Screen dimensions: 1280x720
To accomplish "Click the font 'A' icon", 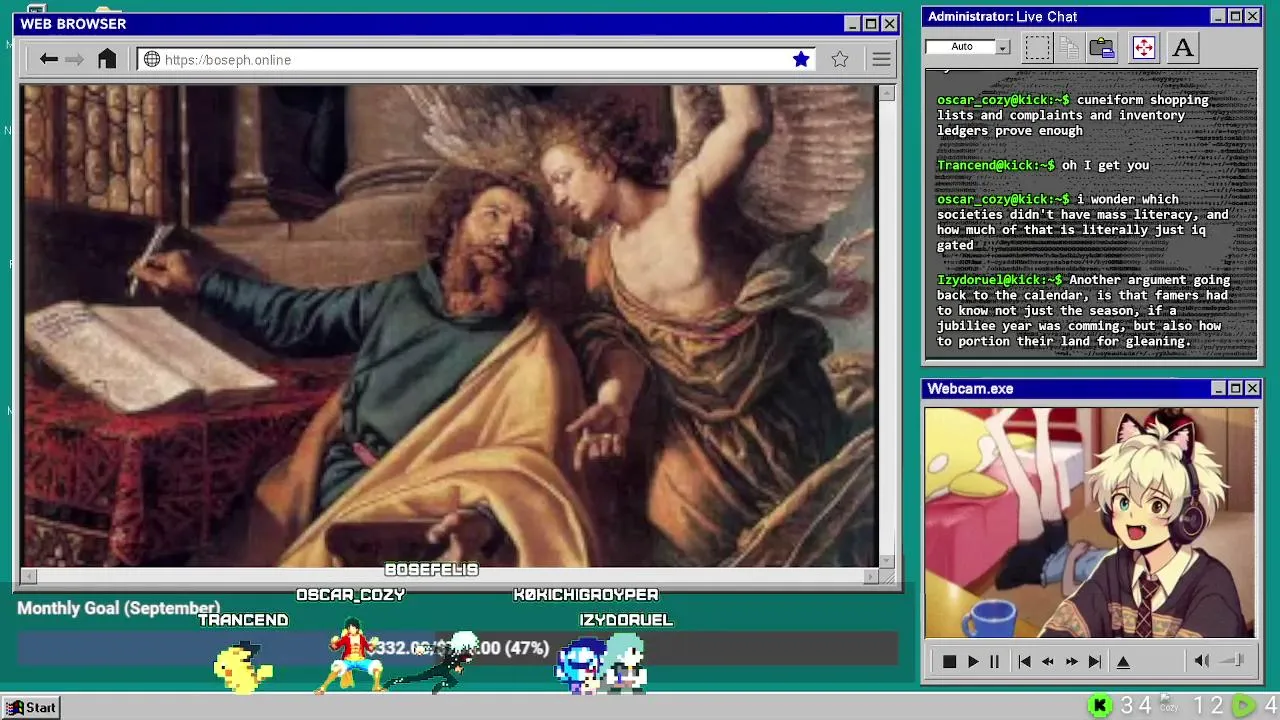I will 1183,47.
